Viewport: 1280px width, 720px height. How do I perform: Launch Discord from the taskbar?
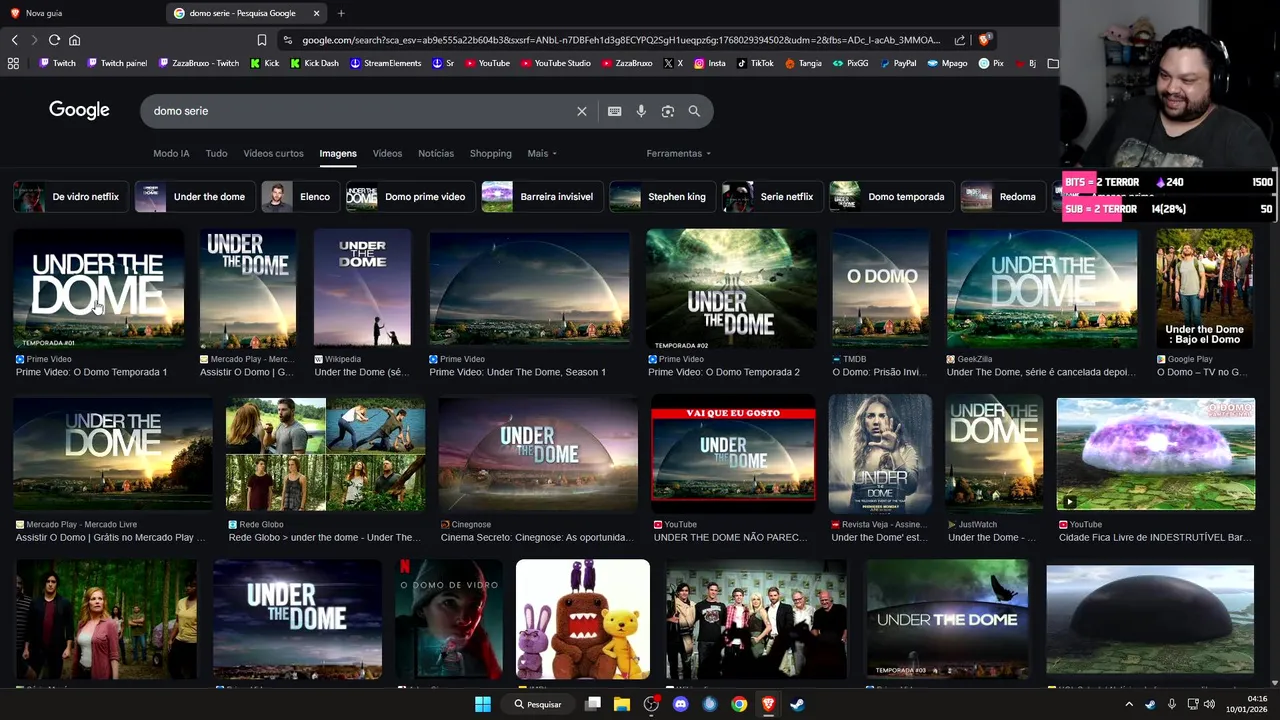(x=681, y=704)
